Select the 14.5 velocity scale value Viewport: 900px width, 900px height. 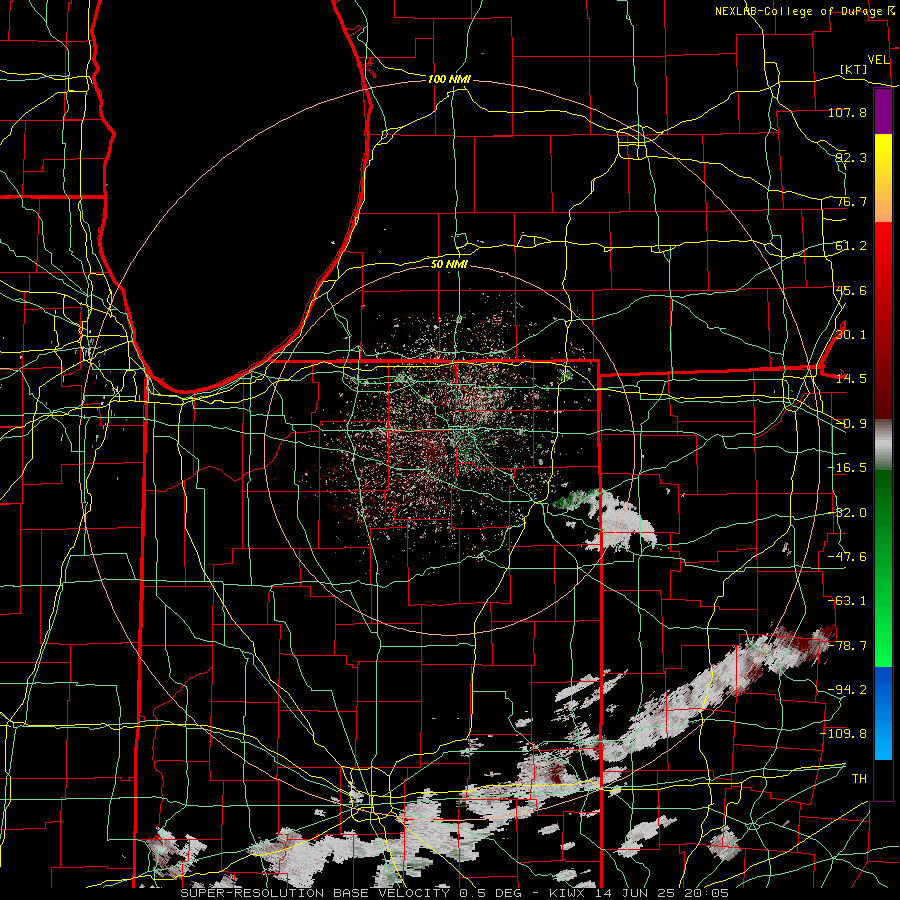click(x=851, y=379)
